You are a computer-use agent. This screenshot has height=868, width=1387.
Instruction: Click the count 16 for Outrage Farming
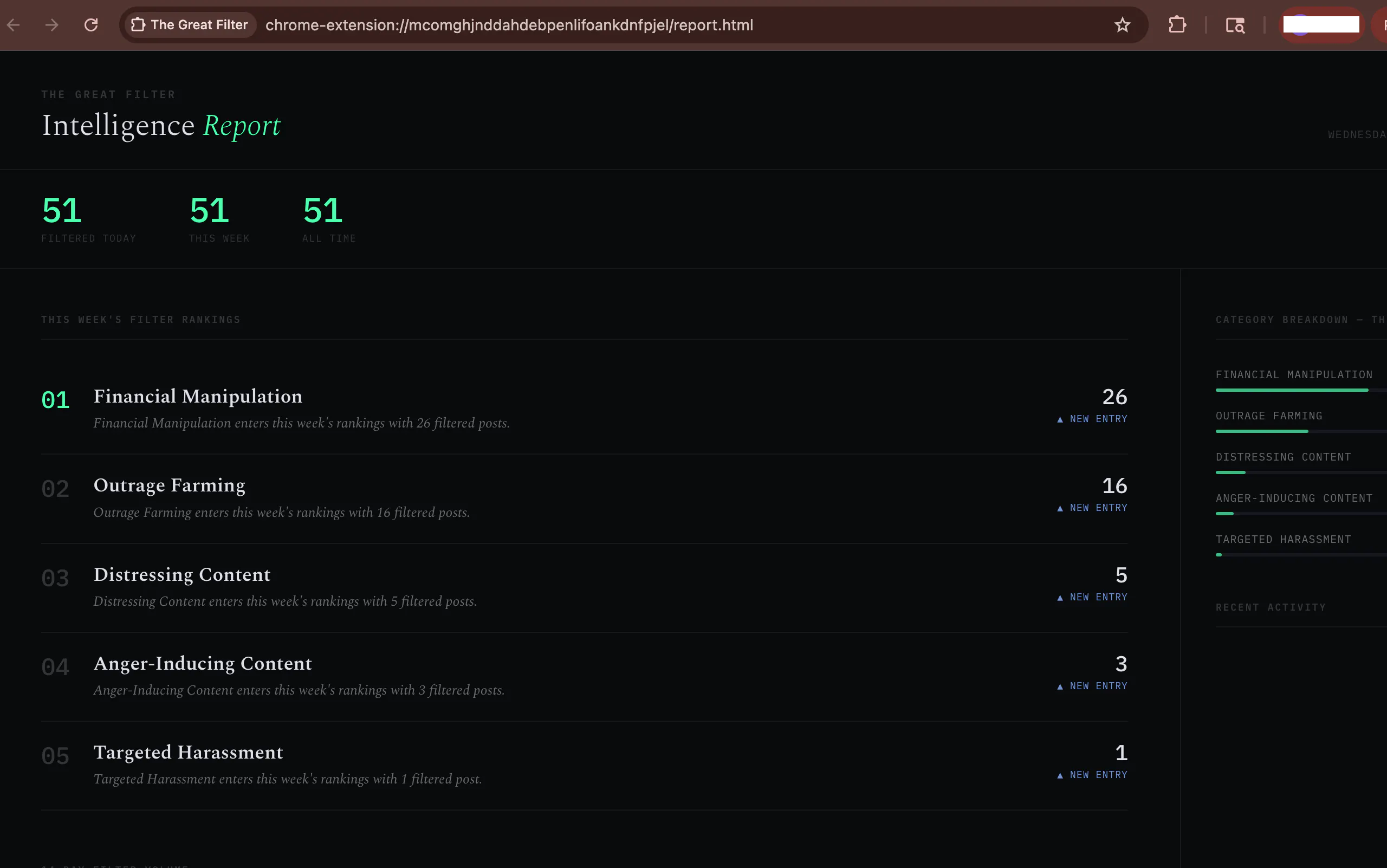(x=1114, y=485)
